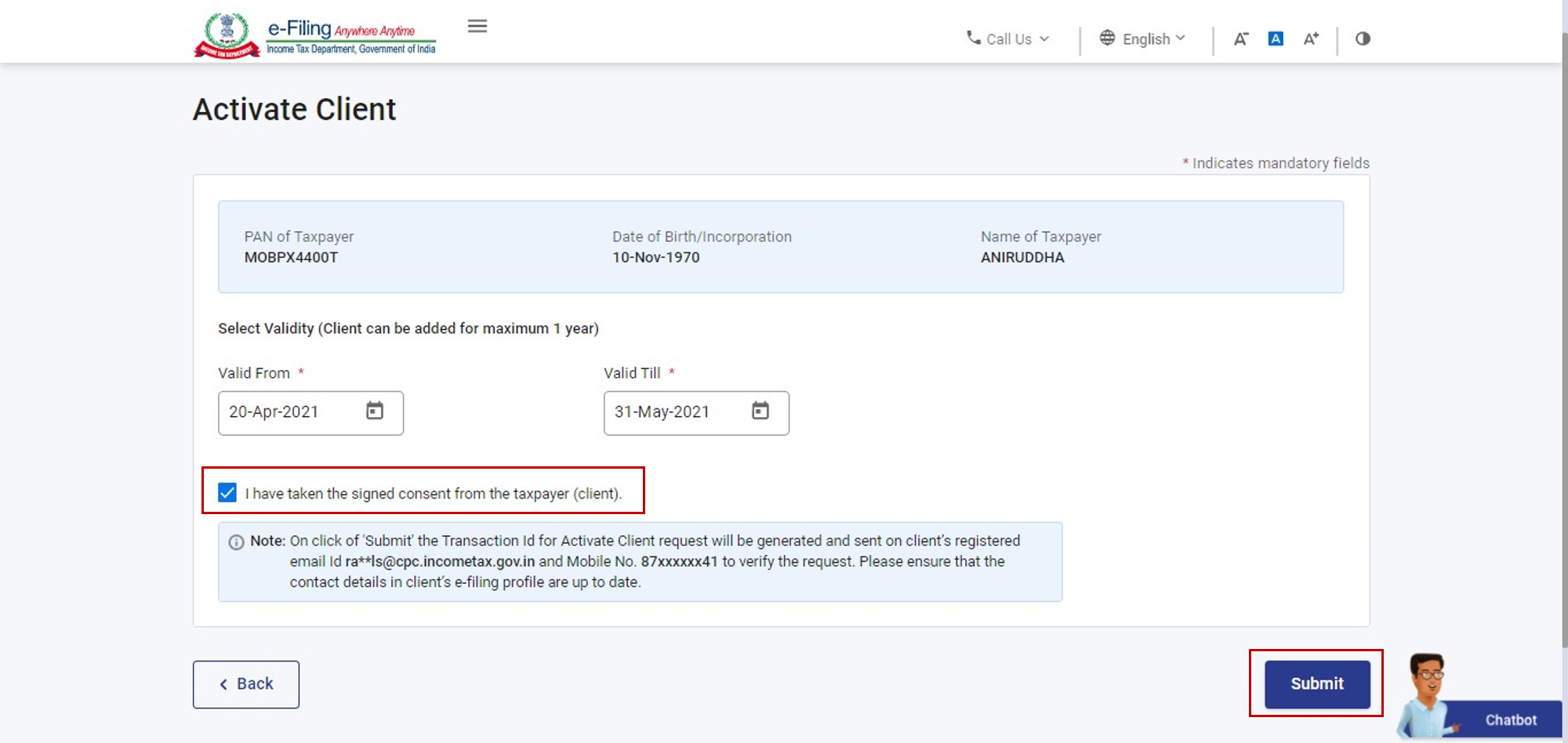Click the e-Filing portal logo

(314, 36)
